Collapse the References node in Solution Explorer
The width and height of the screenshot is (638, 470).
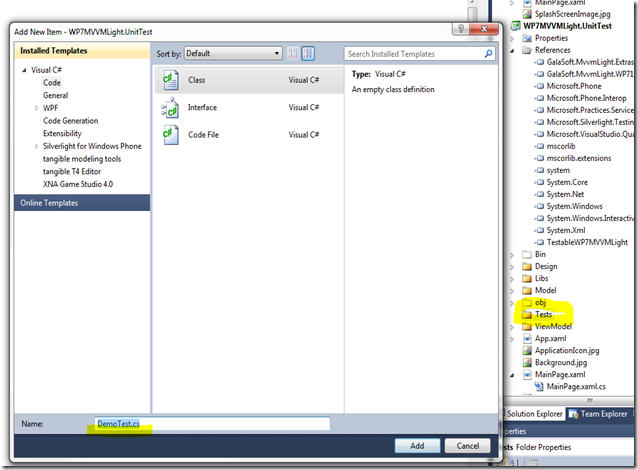(x=512, y=50)
